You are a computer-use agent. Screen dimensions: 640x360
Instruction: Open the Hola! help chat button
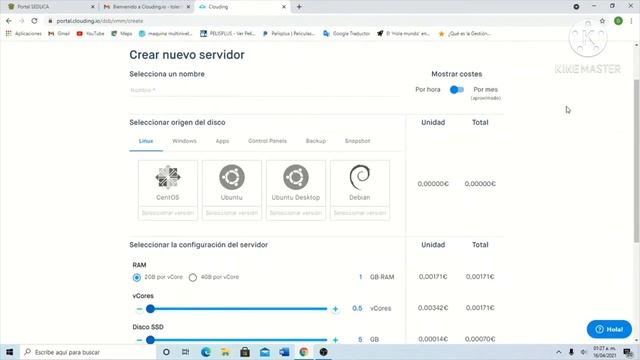(x=609, y=329)
